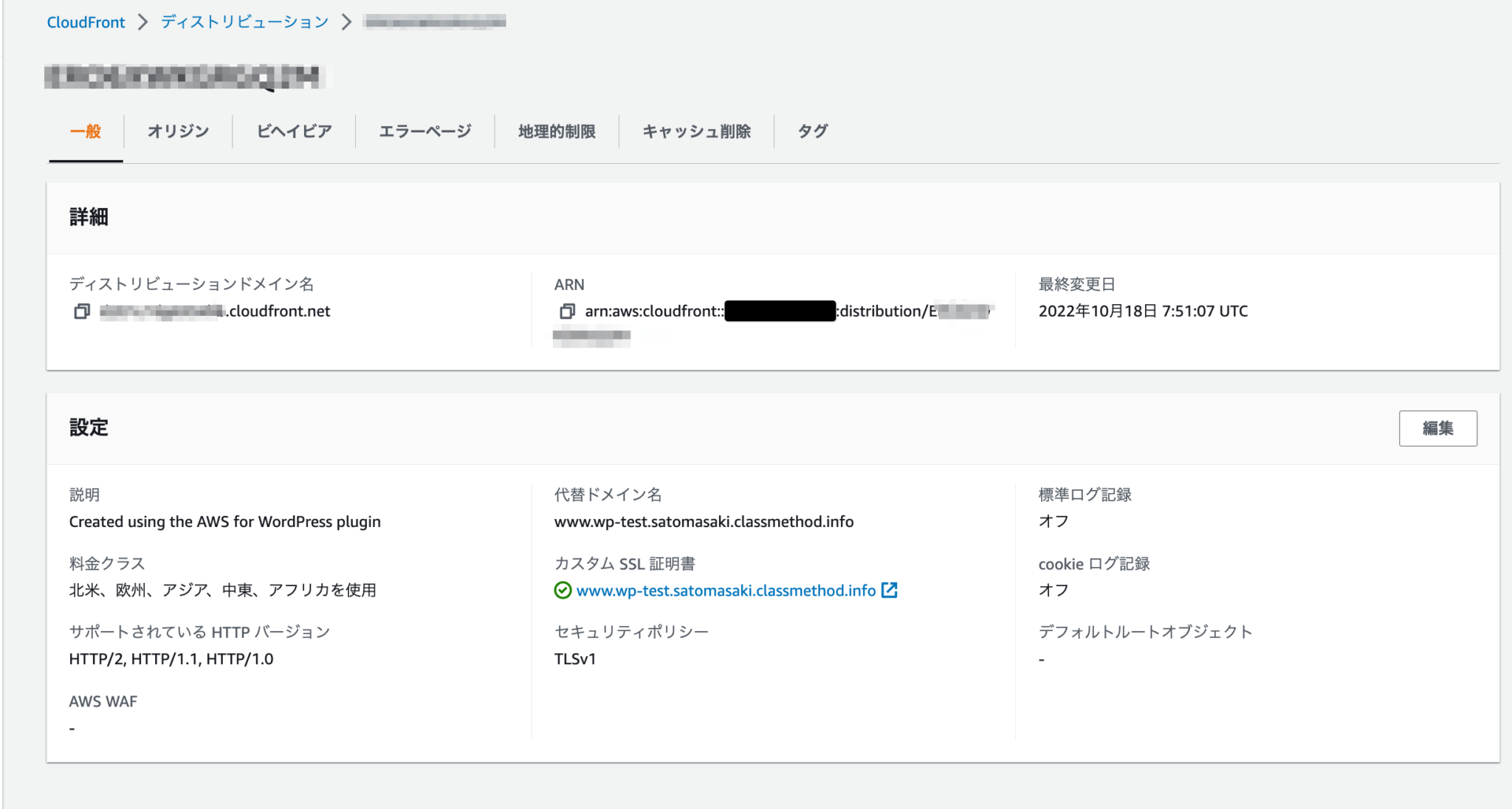Click the 編集 button for settings
Screen dimensions: 1512x809
pos(1437,428)
